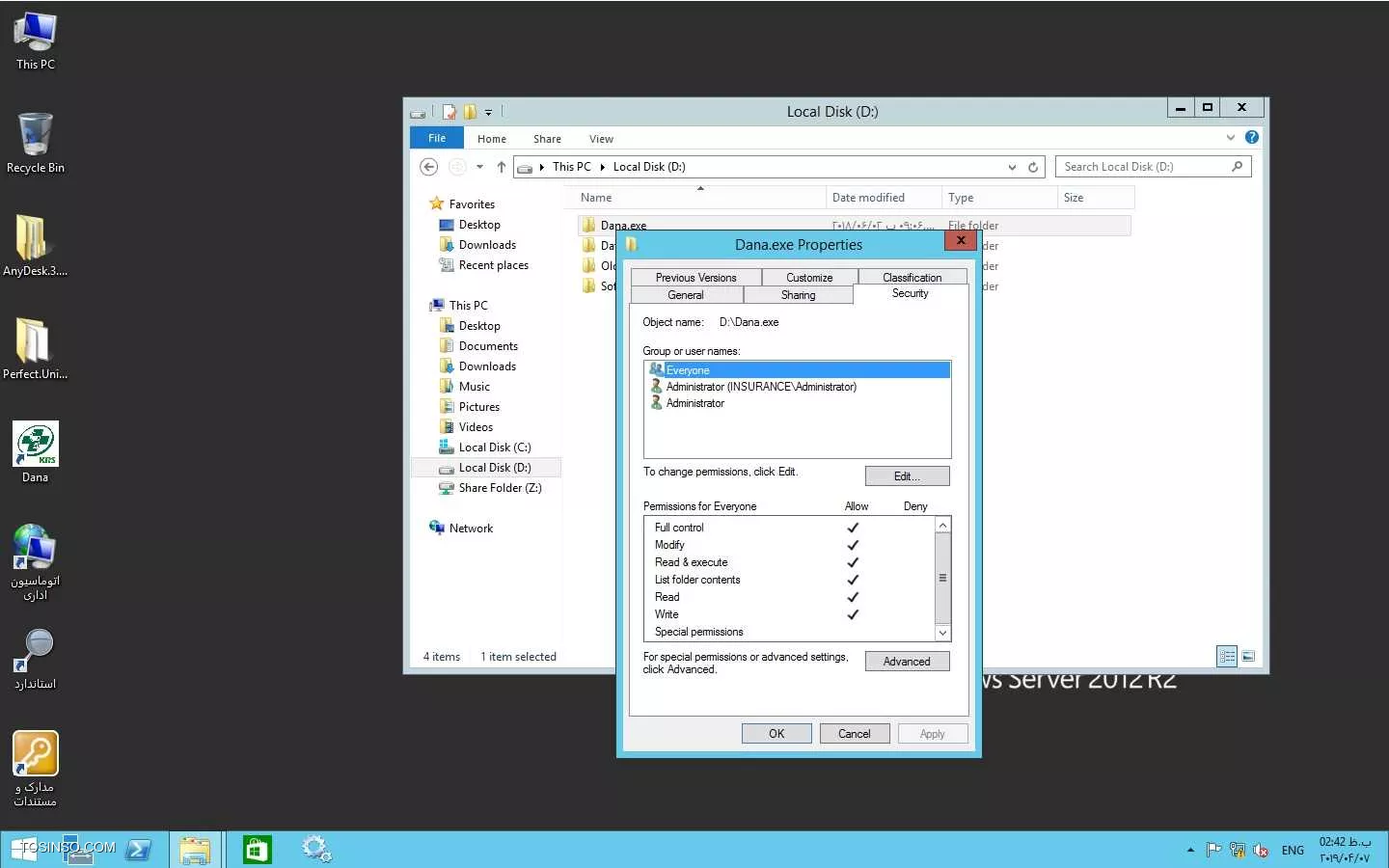This screenshot has height=868, width=1389.
Task: Launch Windows PowerShell from the taskbar
Action: [138, 850]
